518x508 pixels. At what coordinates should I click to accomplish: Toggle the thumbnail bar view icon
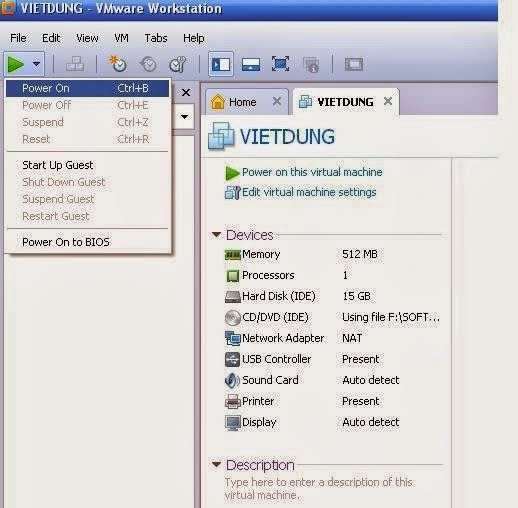click(x=251, y=64)
